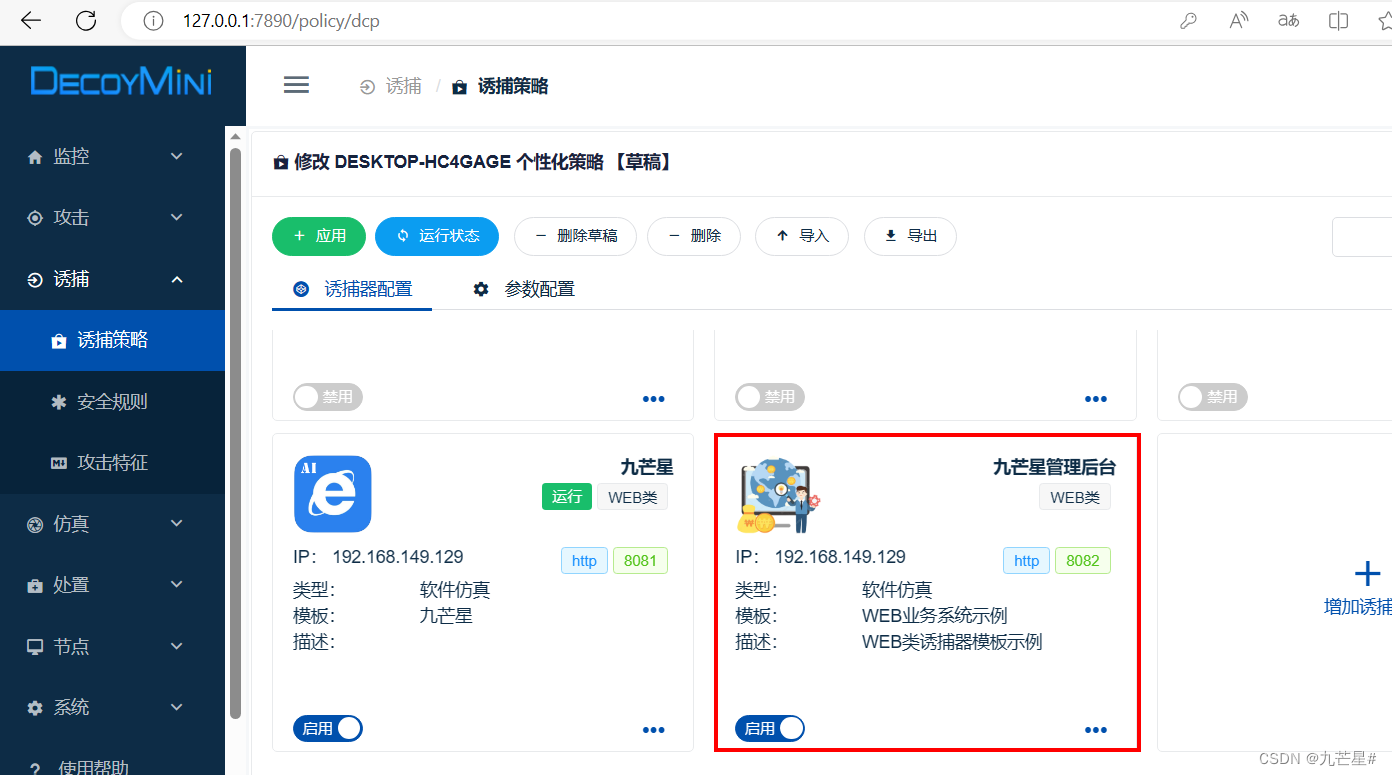The width and height of the screenshot is (1392, 775).
Task: Expand the 仿真 sidebar menu
Action: pyautogui.click(x=112, y=524)
